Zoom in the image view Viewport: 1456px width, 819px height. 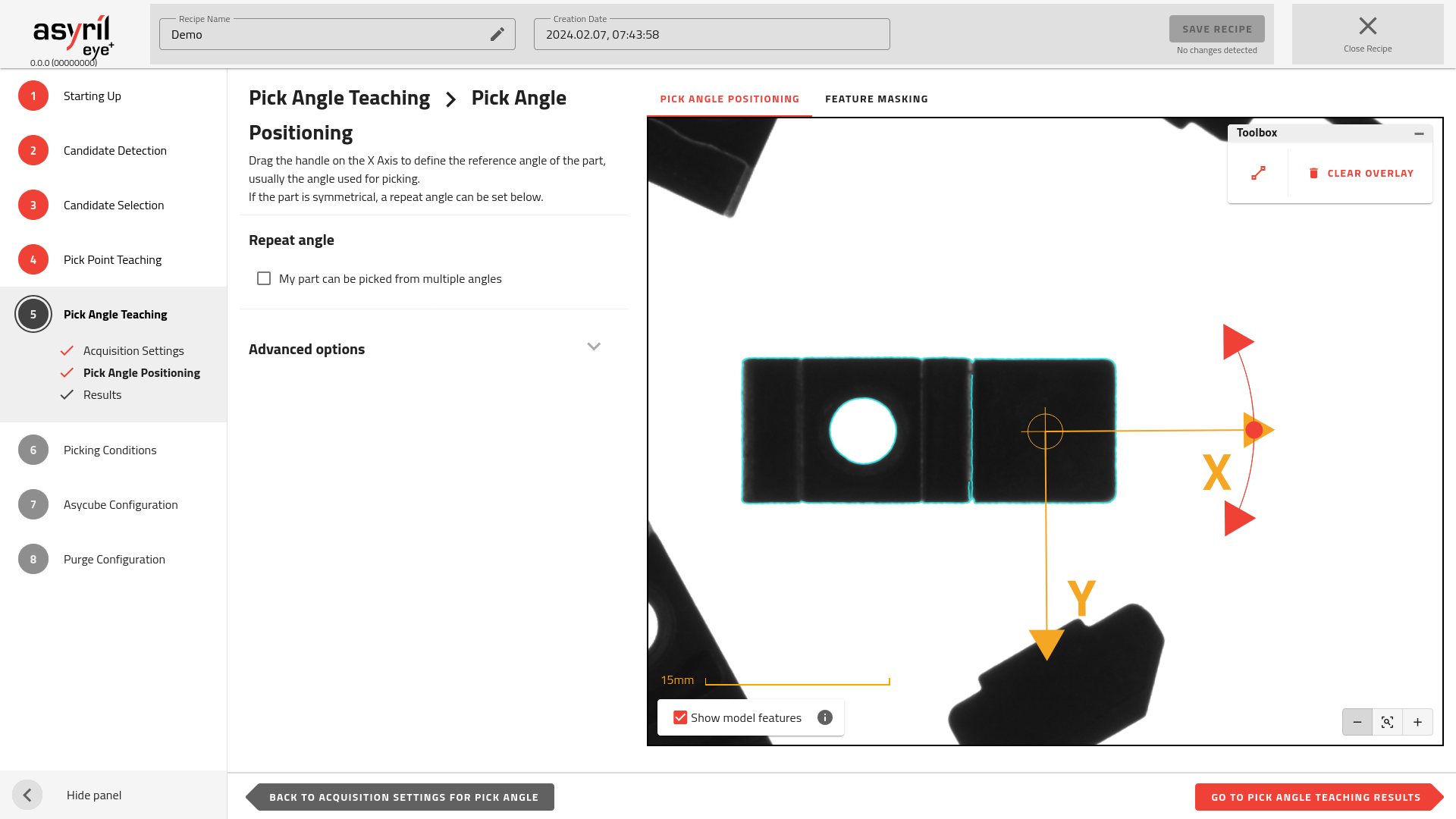(x=1417, y=722)
